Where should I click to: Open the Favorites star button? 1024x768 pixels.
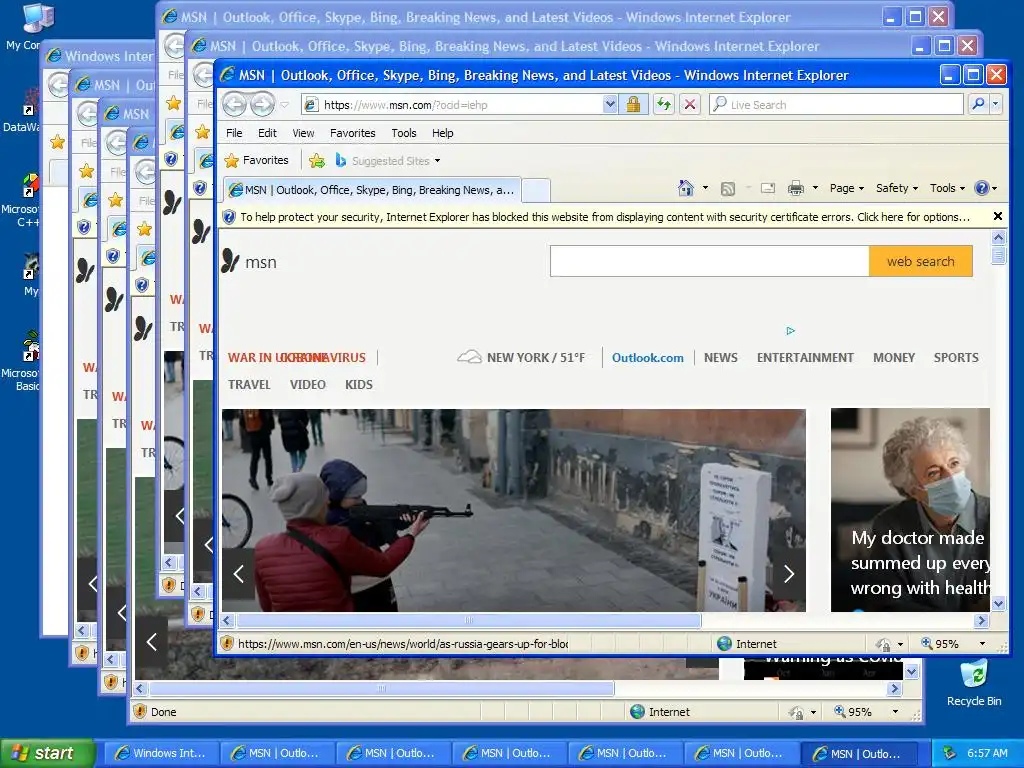pyautogui.click(x=257, y=160)
